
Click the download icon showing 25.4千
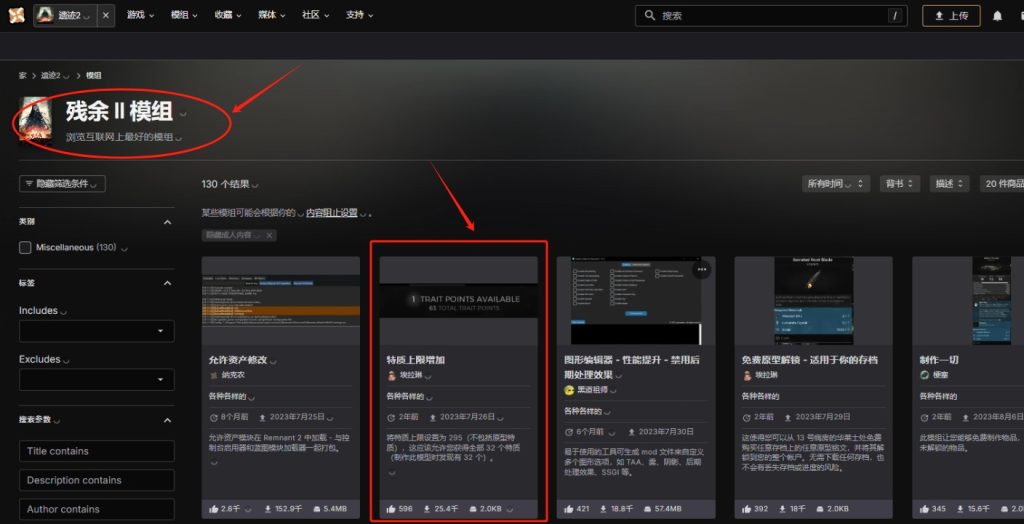pos(426,508)
